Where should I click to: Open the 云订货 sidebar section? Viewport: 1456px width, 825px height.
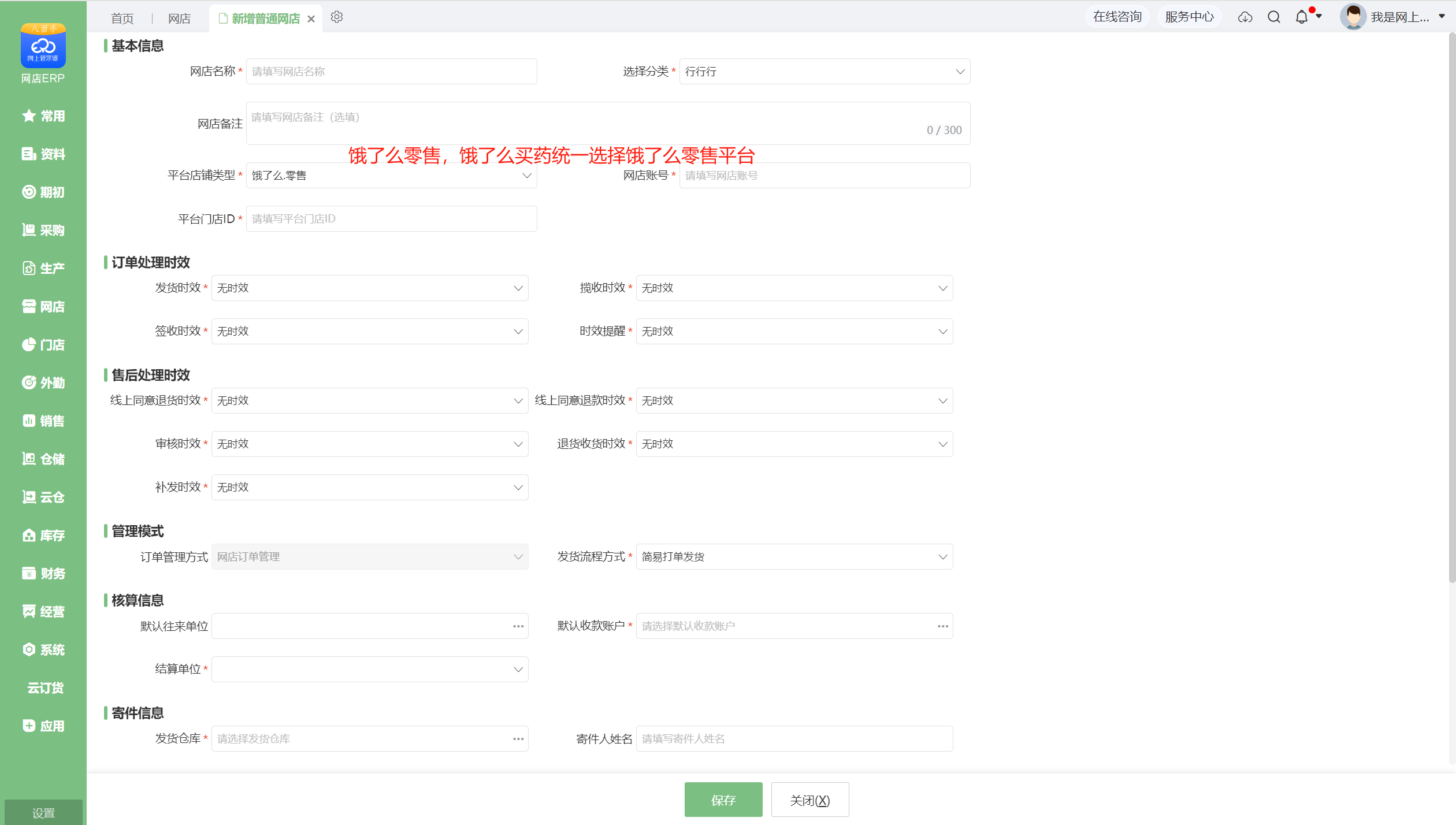45,688
